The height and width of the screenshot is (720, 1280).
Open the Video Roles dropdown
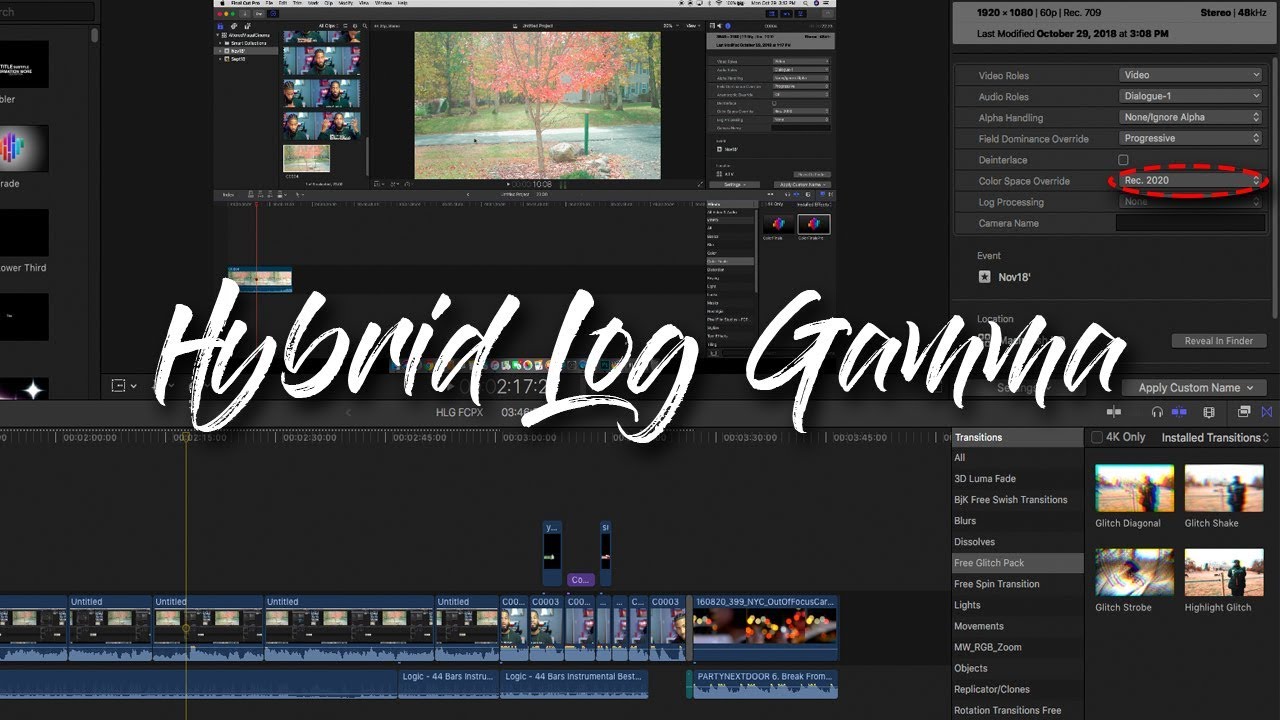point(1190,75)
